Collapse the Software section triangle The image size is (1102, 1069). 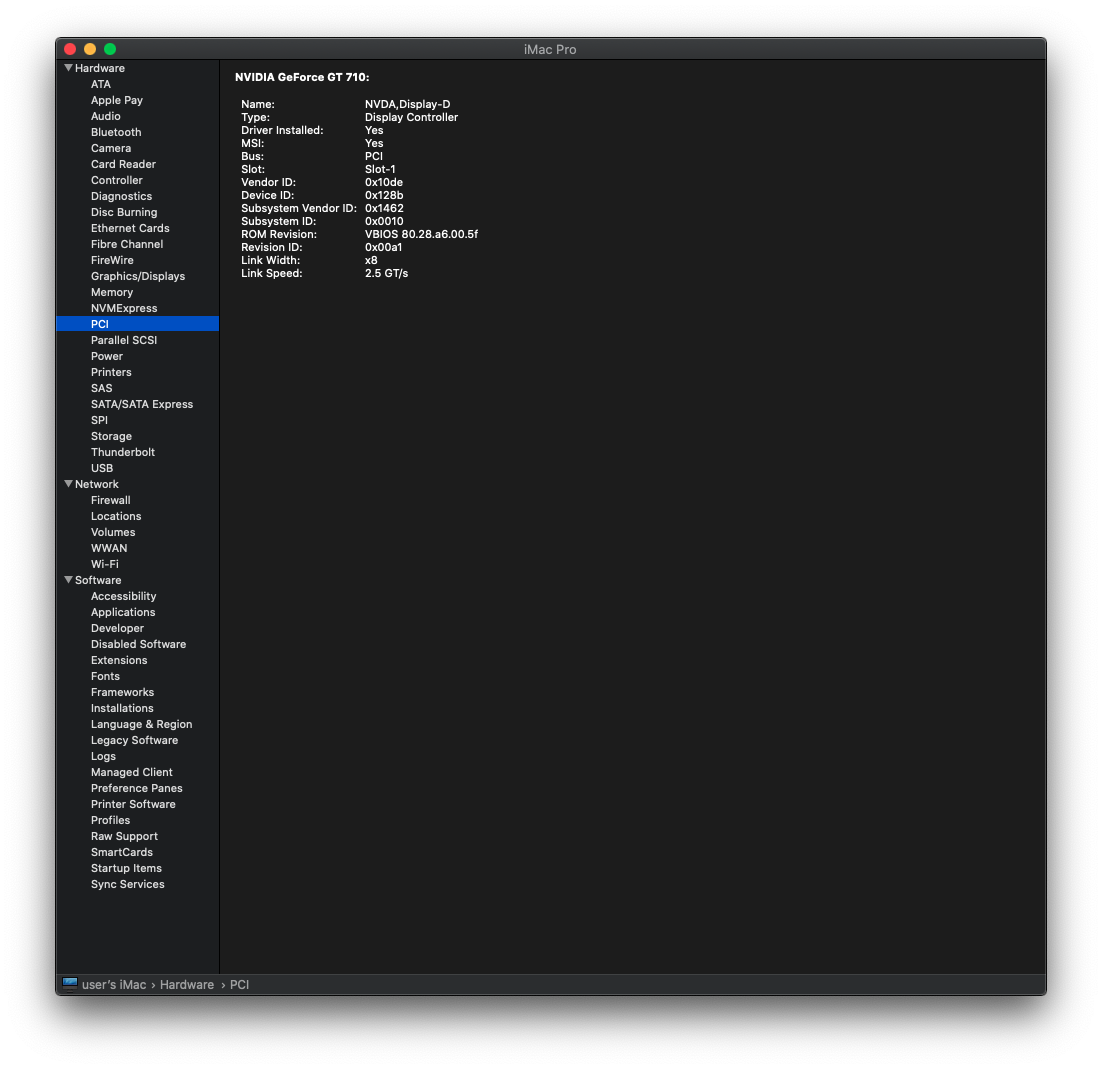pos(68,580)
